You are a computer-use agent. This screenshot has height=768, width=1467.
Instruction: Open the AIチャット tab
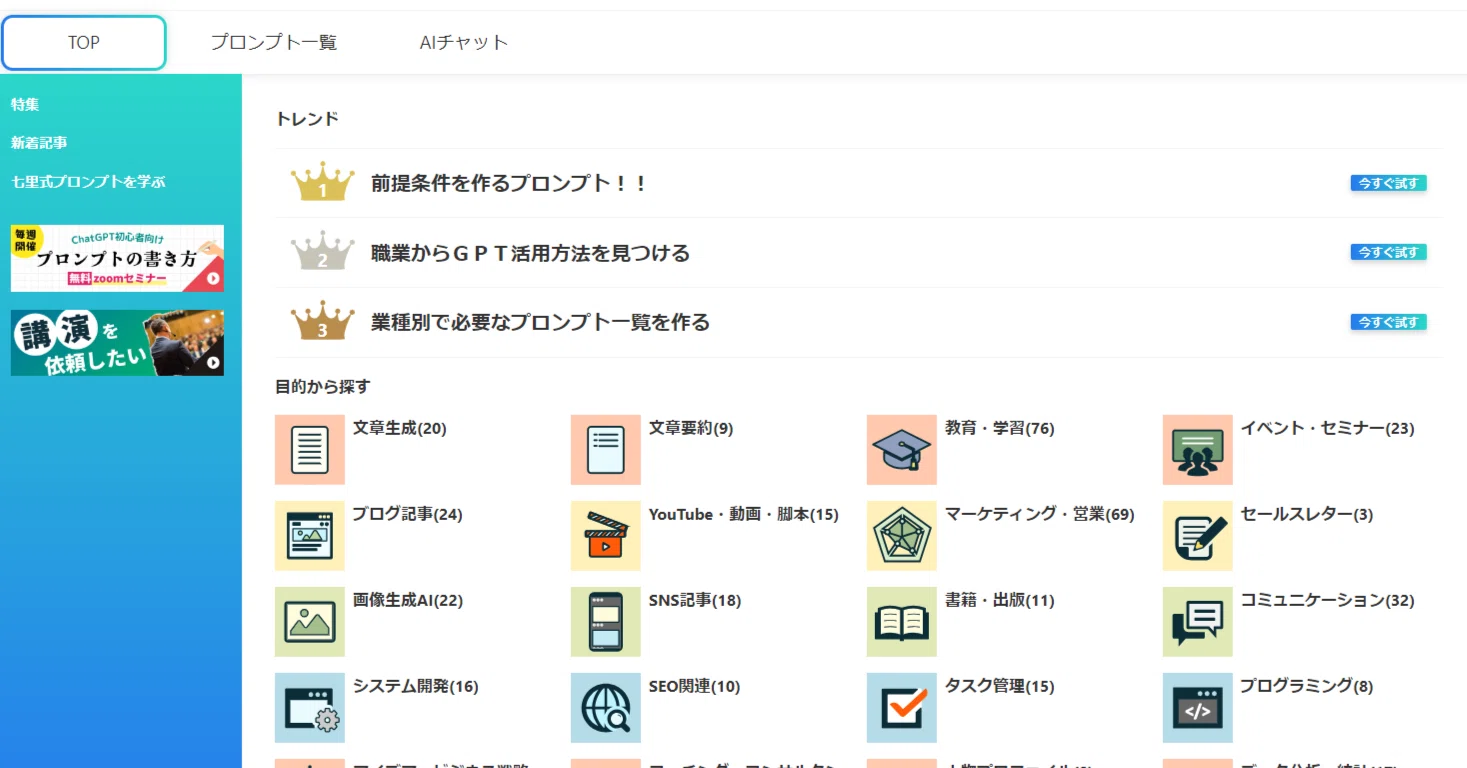464,43
